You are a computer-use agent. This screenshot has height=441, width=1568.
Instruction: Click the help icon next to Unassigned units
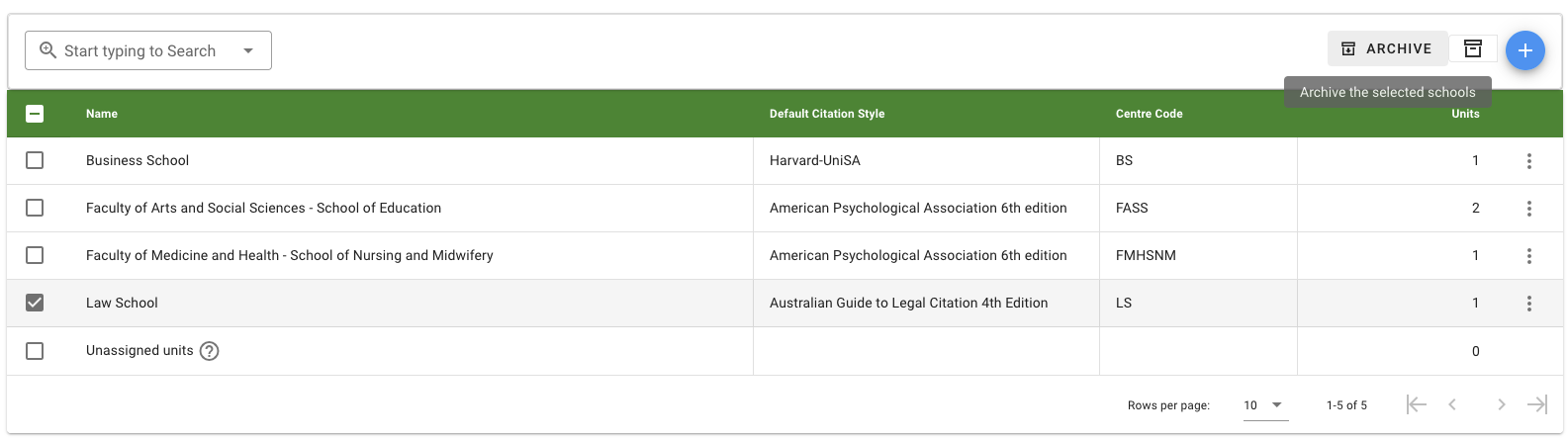tap(210, 351)
